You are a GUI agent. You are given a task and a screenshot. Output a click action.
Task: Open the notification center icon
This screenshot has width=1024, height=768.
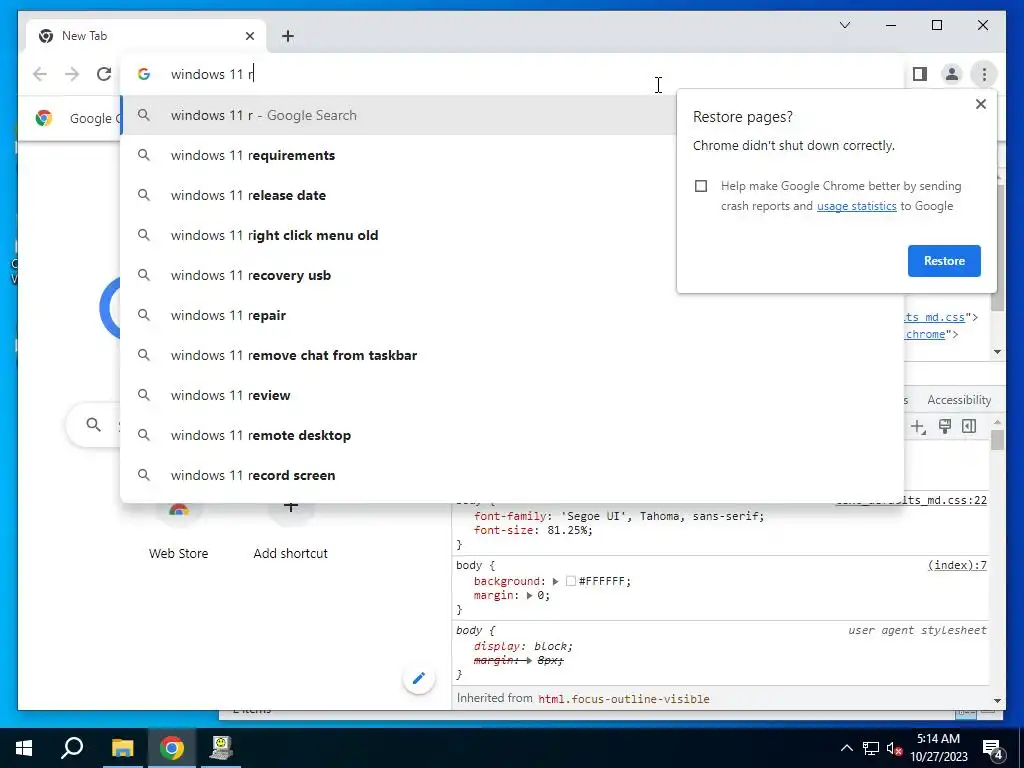993,748
